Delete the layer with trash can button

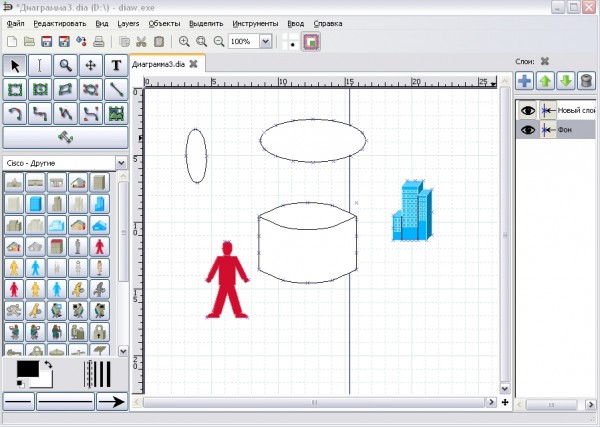point(586,81)
